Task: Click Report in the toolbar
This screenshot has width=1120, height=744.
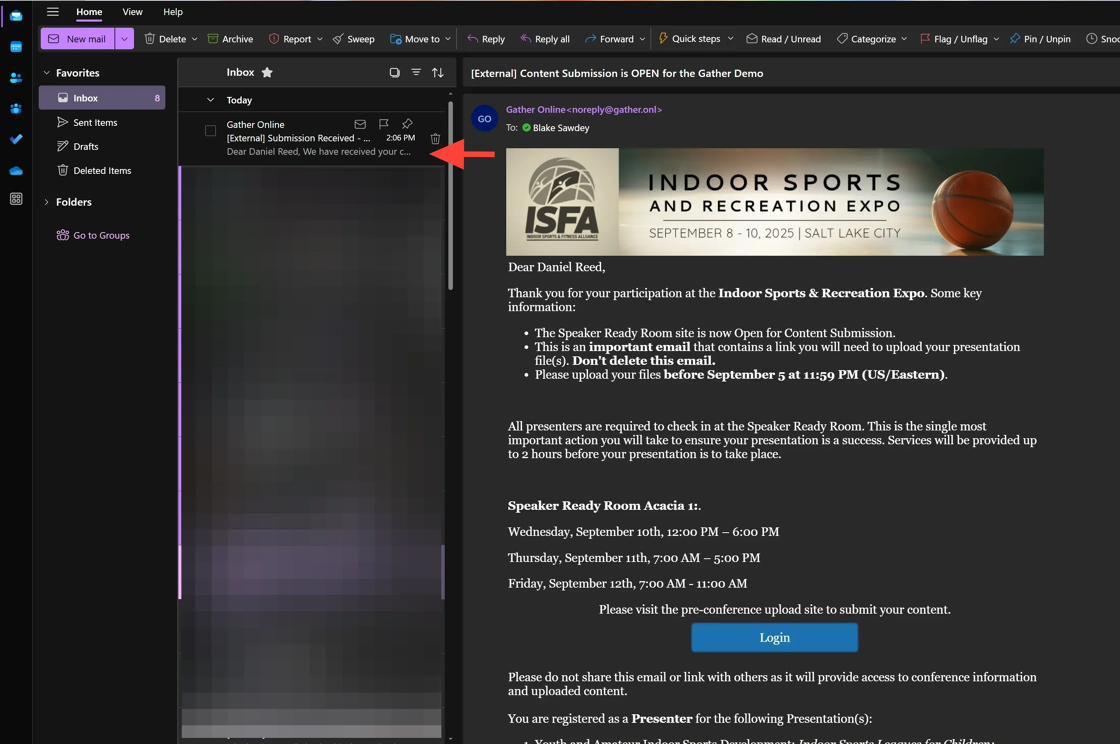Action: click(290, 39)
